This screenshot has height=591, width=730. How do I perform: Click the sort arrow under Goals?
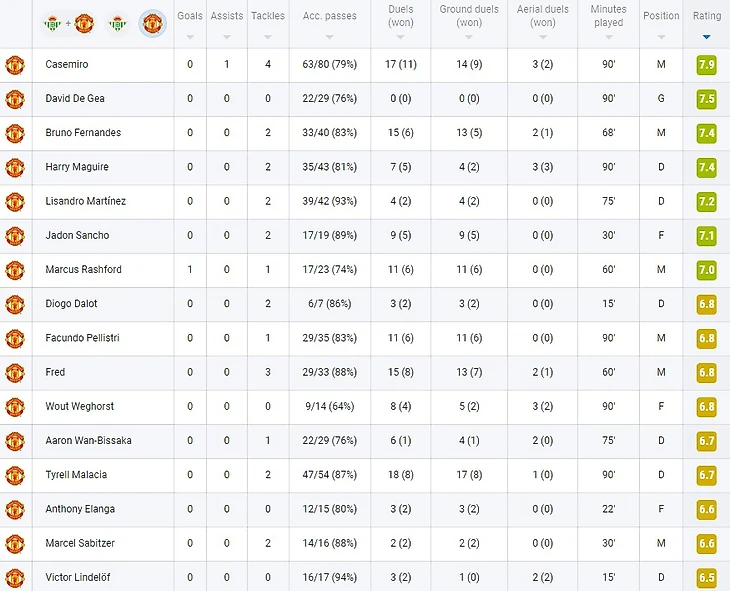190,38
